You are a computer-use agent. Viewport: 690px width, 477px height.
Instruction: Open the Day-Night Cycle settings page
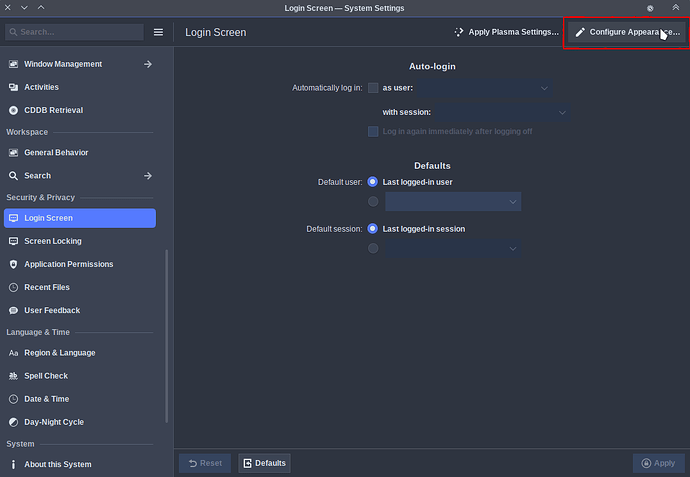coord(80,422)
